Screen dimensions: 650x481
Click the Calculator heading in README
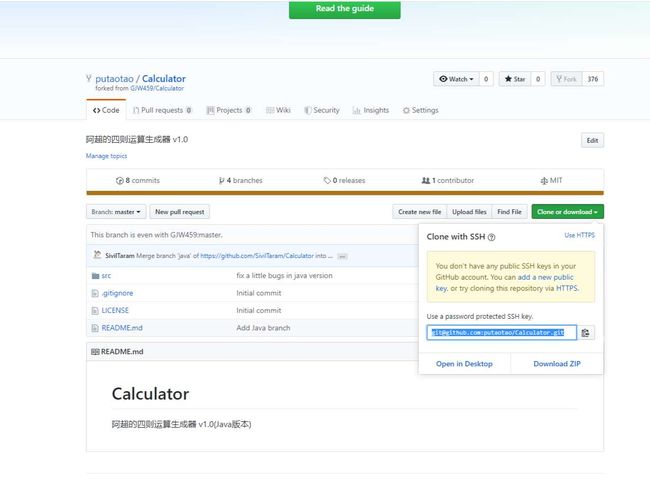150,394
